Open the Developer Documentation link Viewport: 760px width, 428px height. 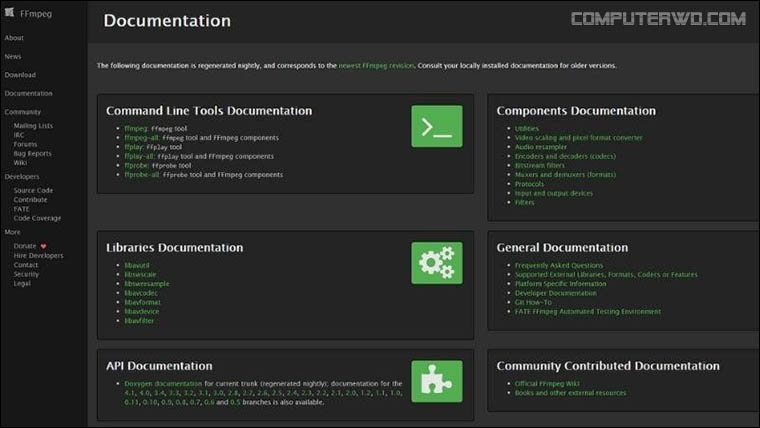coord(555,293)
